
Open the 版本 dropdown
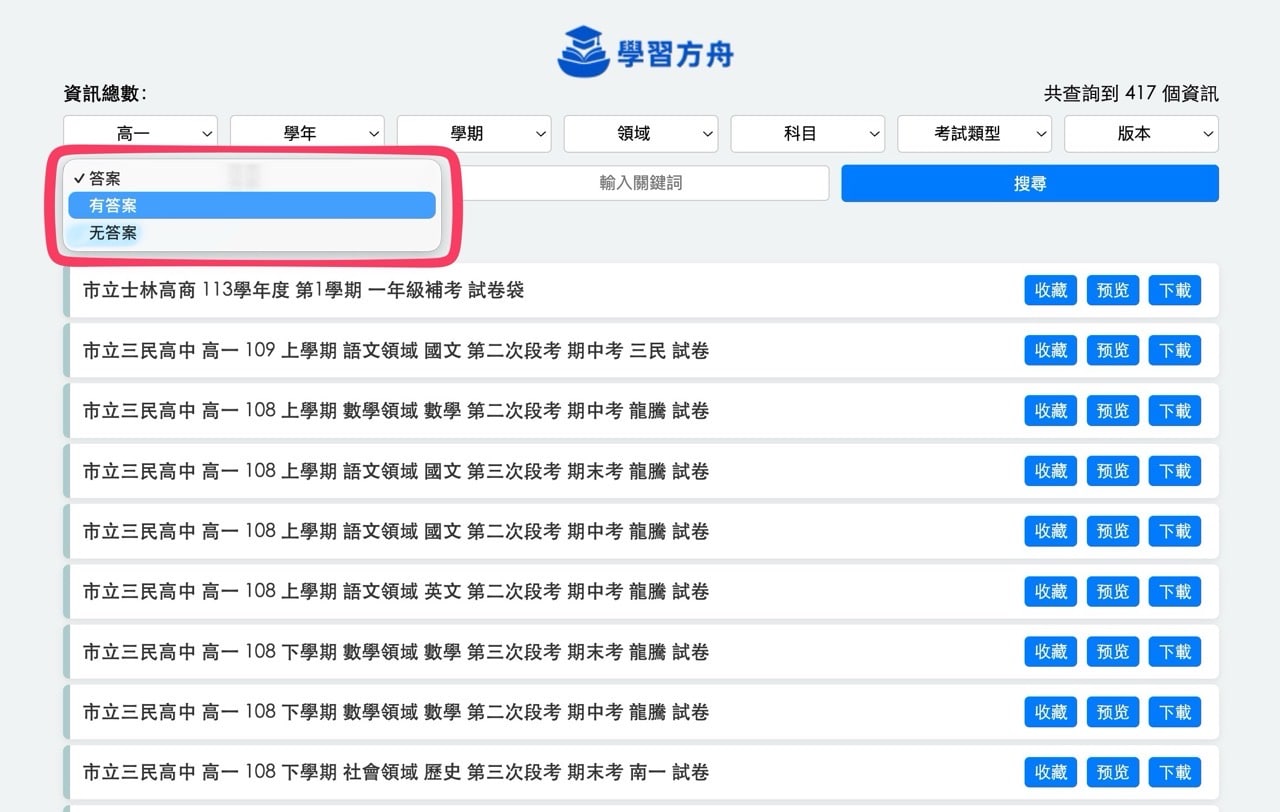tap(1141, 133)
